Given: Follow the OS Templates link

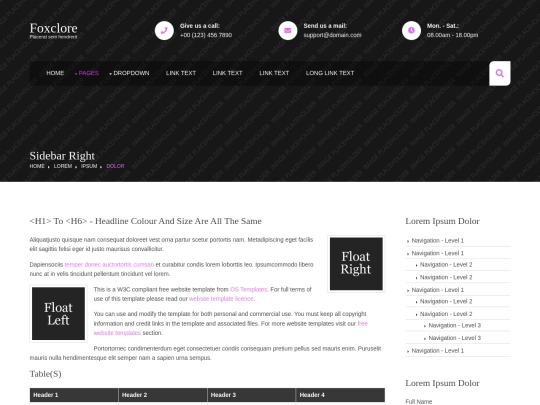Looking at the screenshot, I should [x=249, y=289].
